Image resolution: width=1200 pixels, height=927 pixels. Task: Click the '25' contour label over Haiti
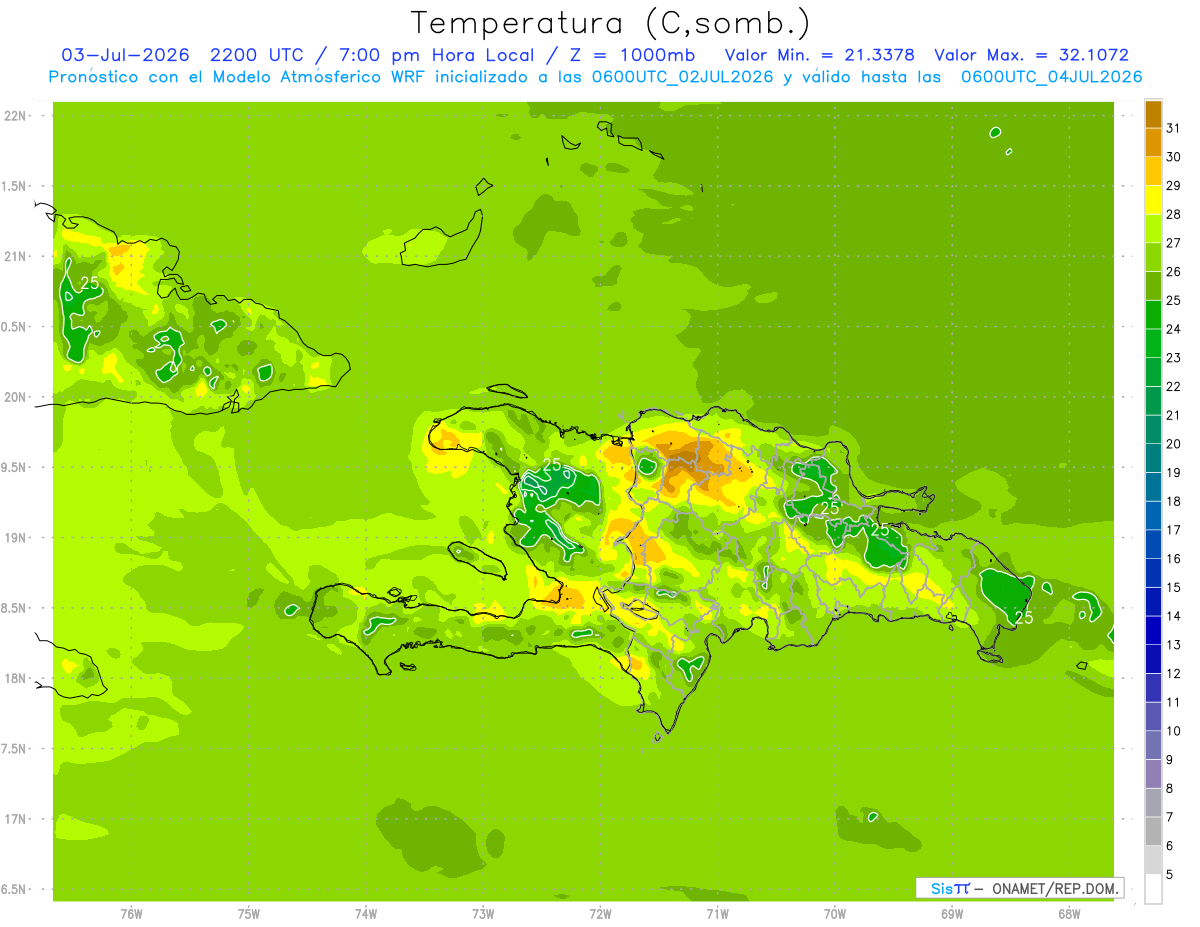[x=552, y=464]
